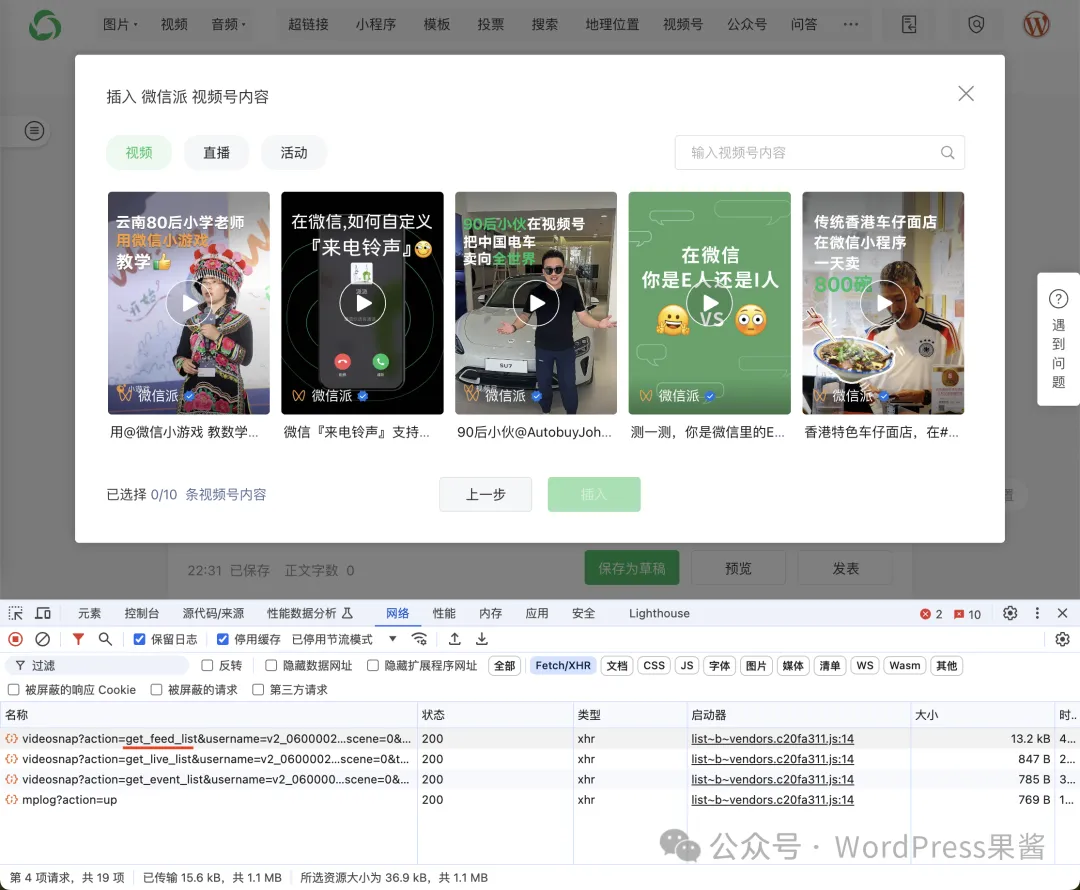
Task: Click the green 插入 button
Action: pos(594,495)
